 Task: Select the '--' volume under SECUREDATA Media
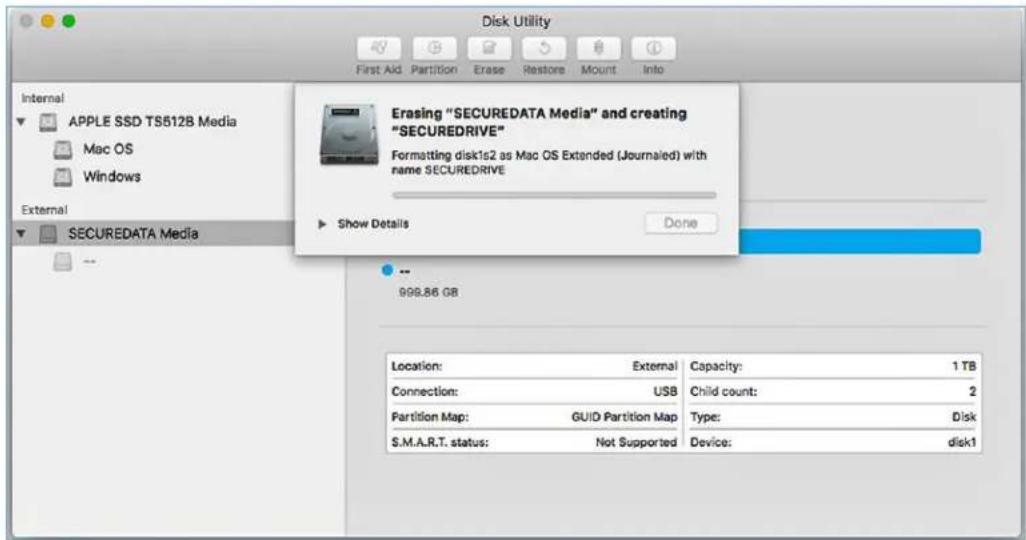tap(90, 262)
